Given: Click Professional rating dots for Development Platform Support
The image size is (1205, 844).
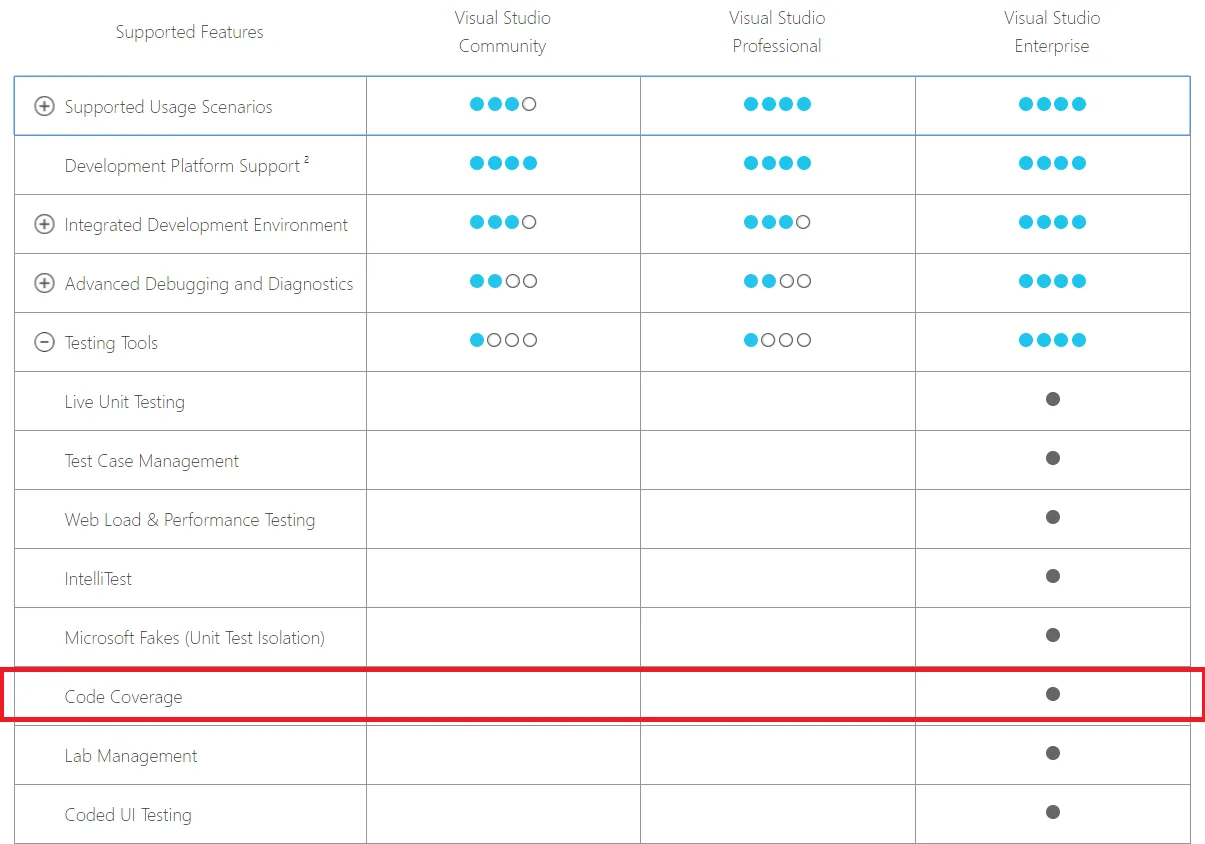Looking at the screenshot, I should 777,163.
